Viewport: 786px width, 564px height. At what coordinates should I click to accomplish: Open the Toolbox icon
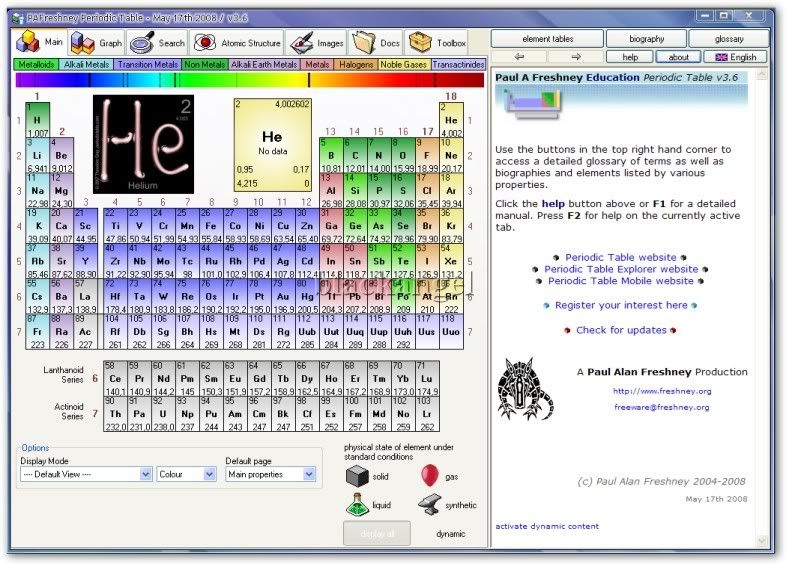pos(421,43)
